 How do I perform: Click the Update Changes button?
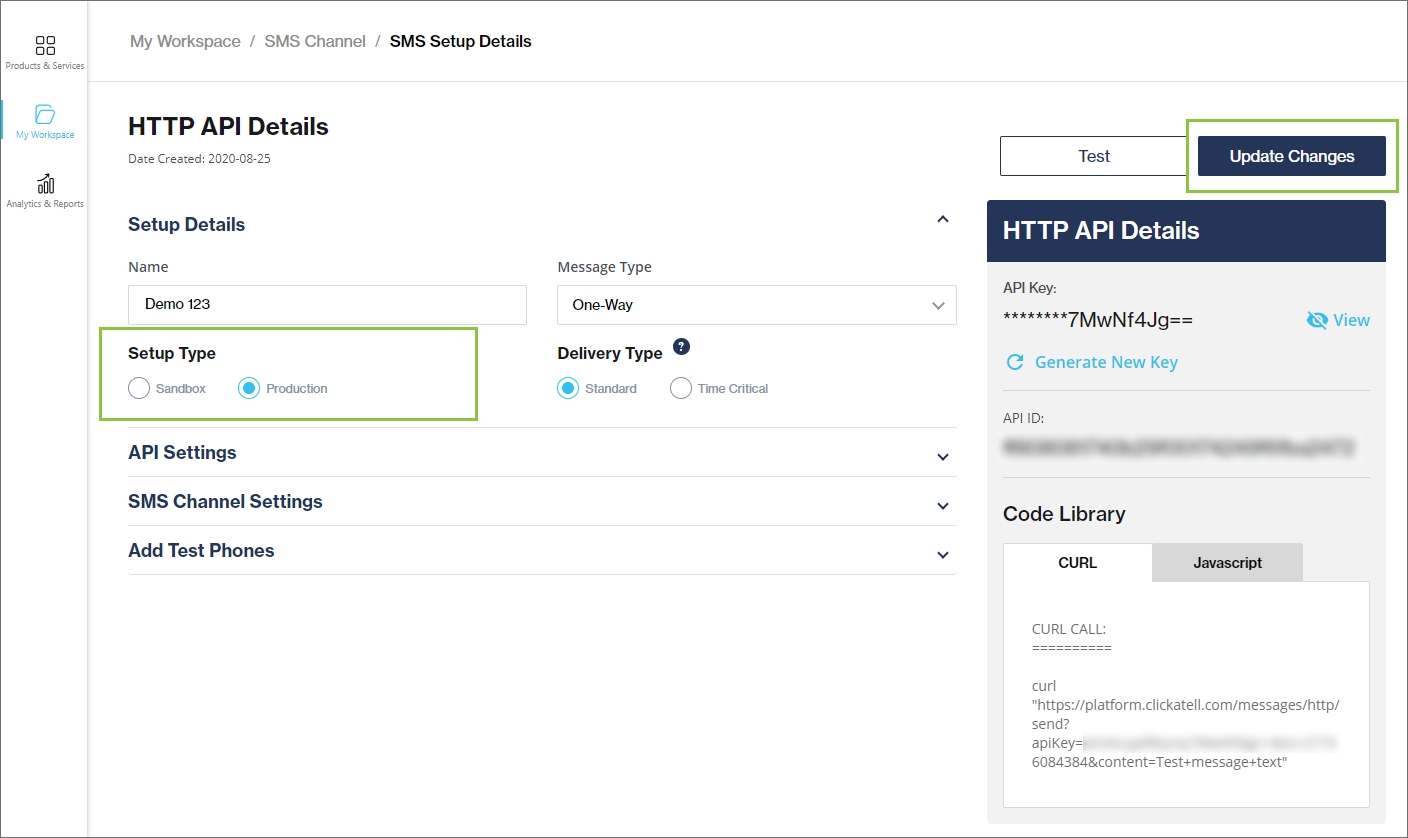(1291, 156)
